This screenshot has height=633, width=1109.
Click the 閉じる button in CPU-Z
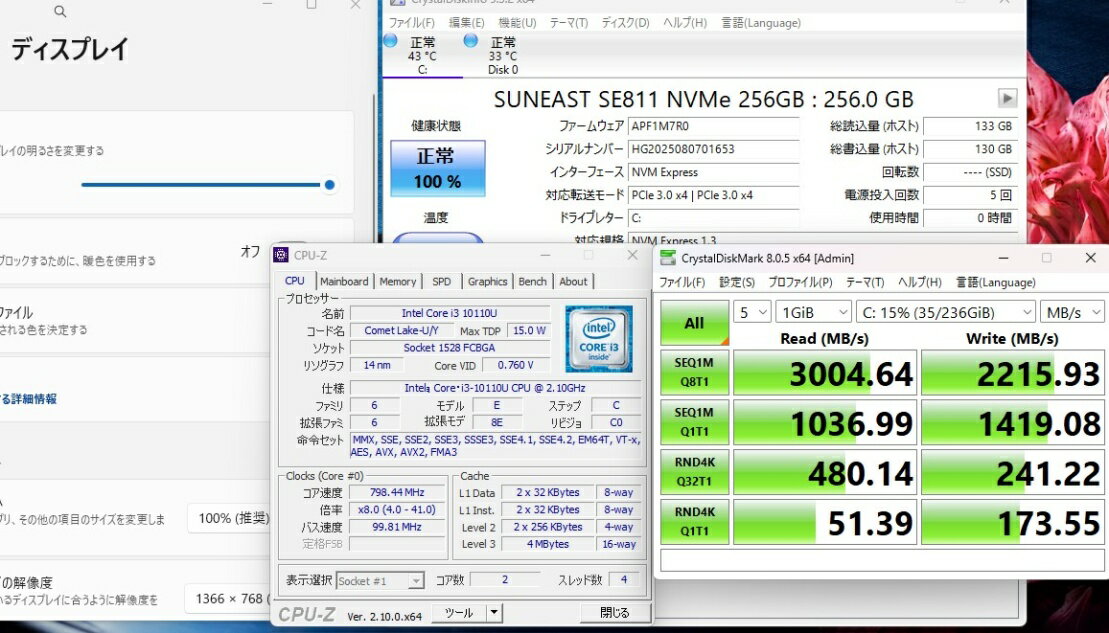tap(614, 613)
